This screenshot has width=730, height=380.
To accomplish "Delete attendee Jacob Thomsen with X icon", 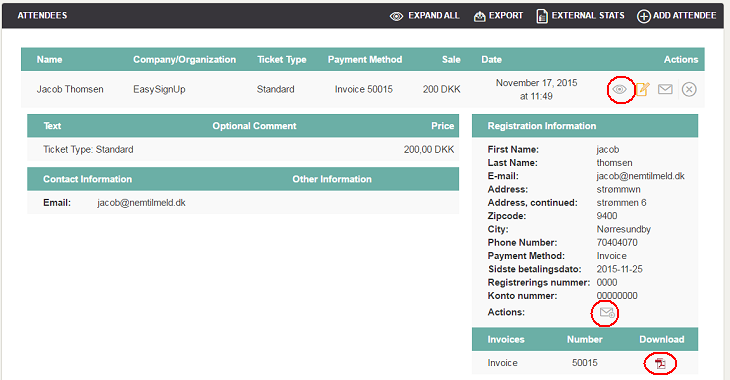I will pyautogui.click(x=689, y=89).
